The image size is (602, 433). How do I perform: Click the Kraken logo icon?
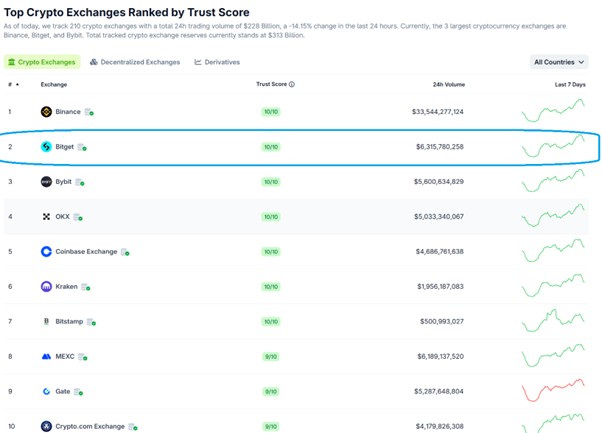pos(46,286)
